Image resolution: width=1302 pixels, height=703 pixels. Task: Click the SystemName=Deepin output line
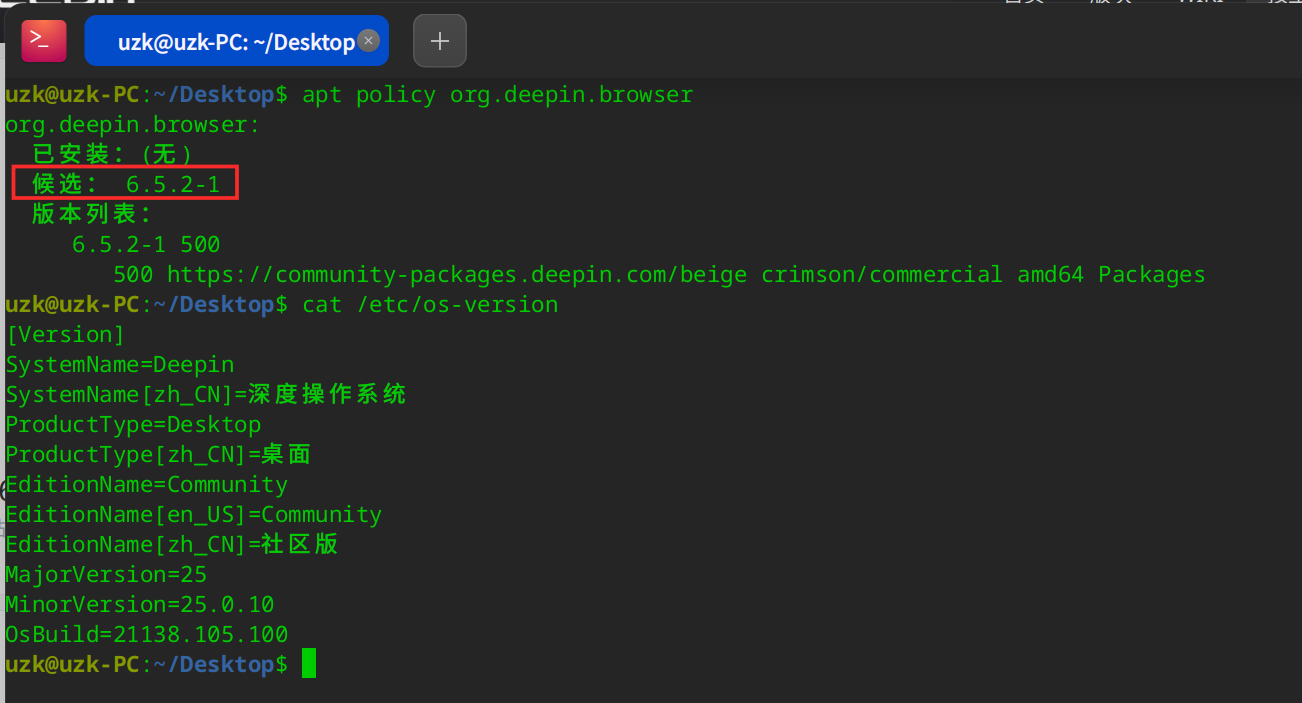click(120, 365)
